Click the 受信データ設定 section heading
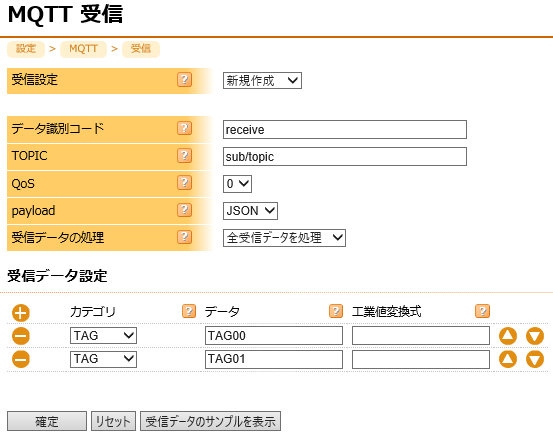 point(57,276)
